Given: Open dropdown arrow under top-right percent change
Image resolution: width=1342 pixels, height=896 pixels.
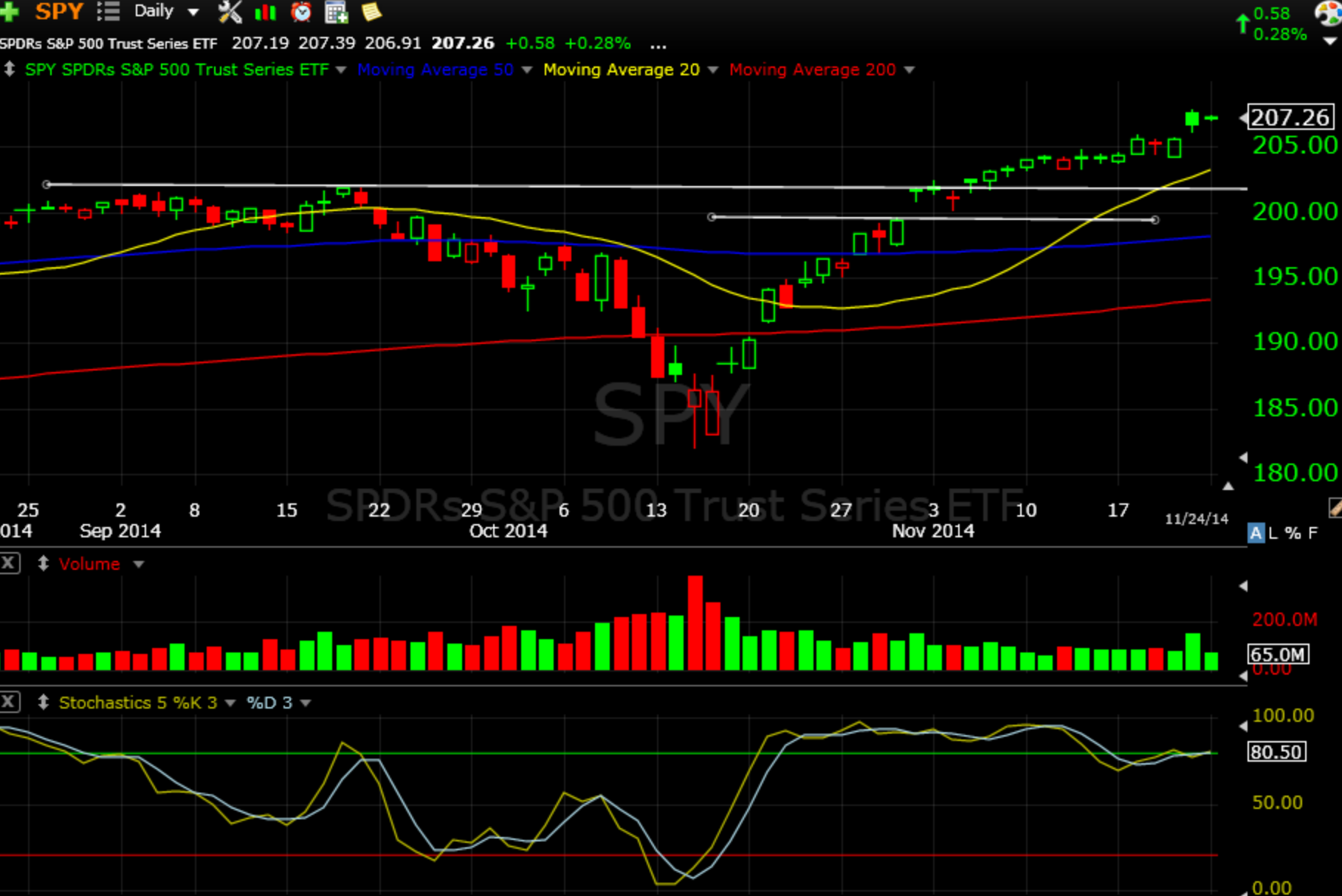Looking at the screenshot, I should pyautogui.click(x=1330, y=41).
